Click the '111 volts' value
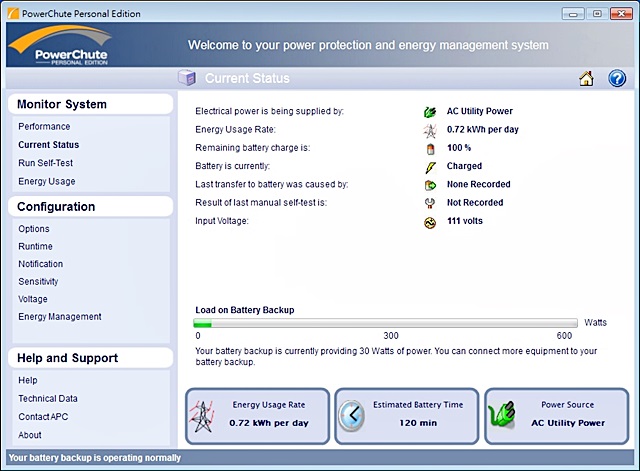The image size is (640, 471). click(x=464, y=221)
